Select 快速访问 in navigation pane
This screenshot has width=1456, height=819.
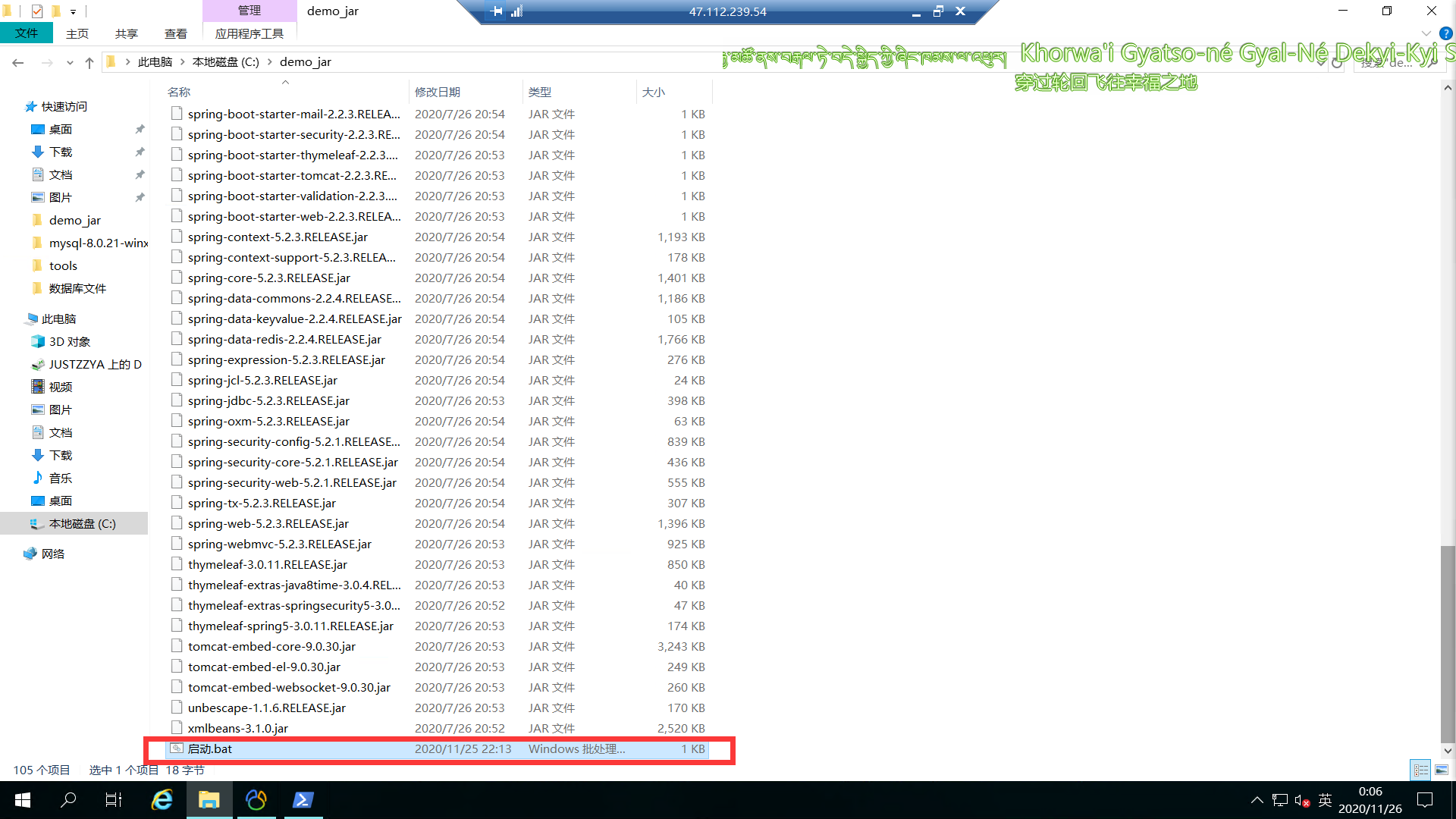[64, 107]
